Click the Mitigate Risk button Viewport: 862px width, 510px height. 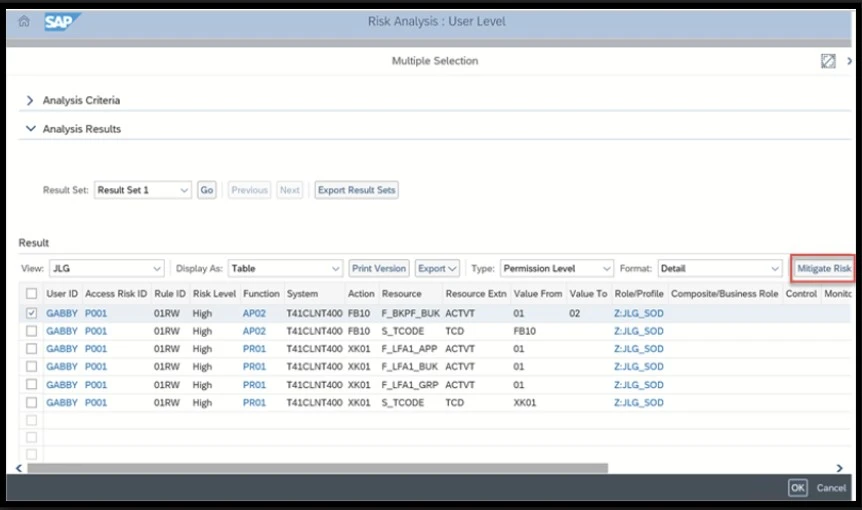[x=823, y=269]
